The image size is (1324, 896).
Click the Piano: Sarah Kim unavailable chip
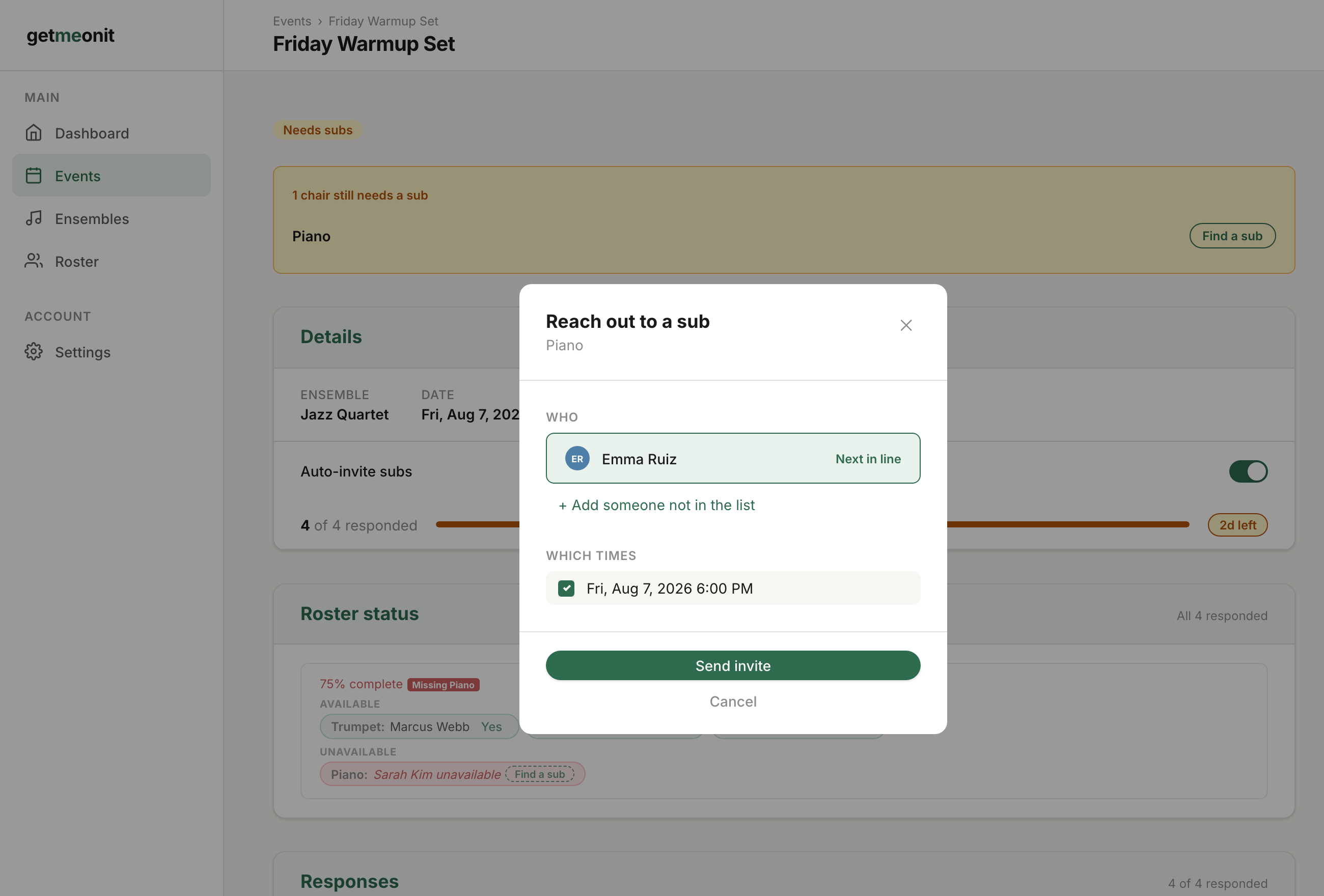pos(452,774)
